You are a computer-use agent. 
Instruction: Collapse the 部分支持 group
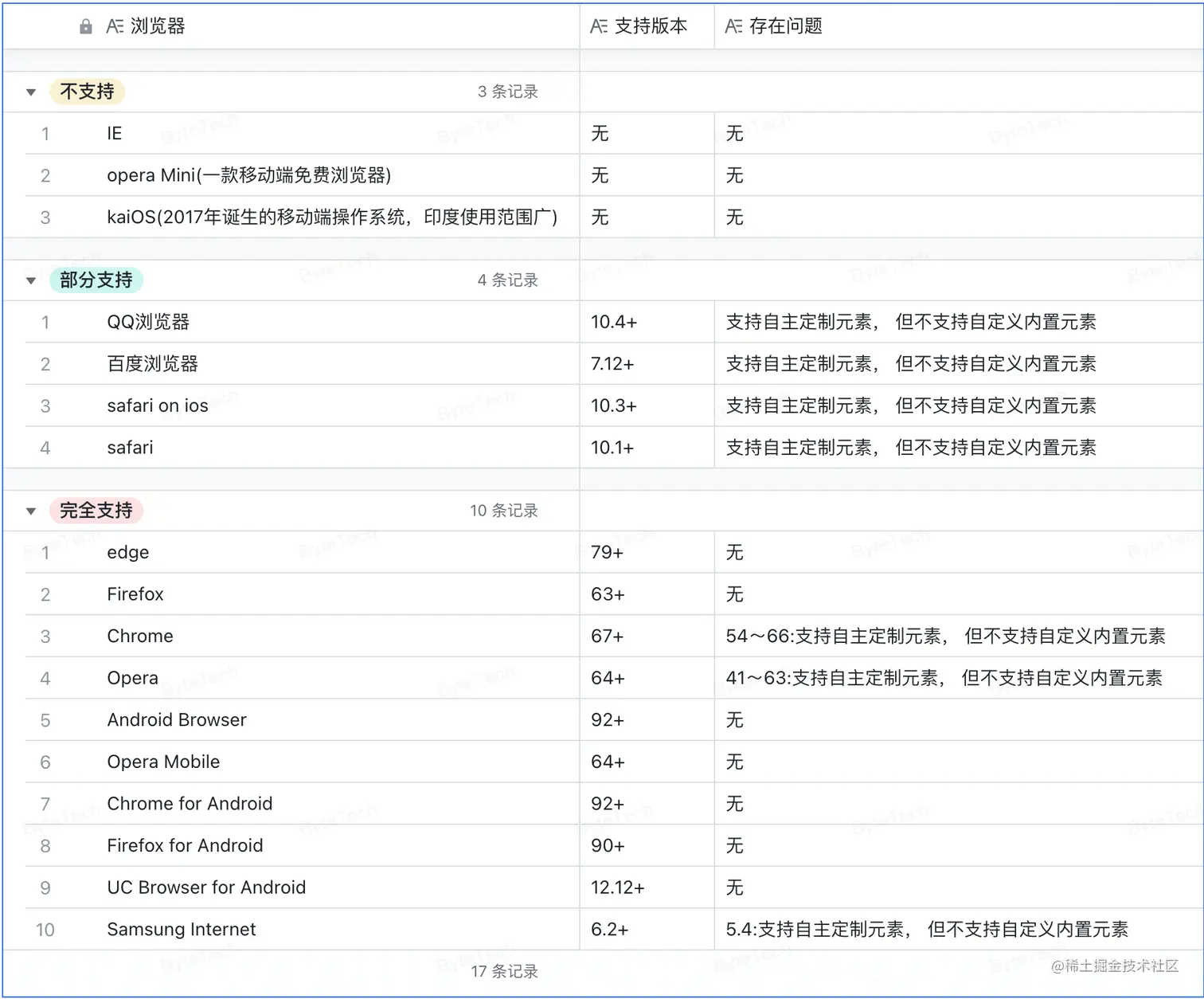pos(31,280)
